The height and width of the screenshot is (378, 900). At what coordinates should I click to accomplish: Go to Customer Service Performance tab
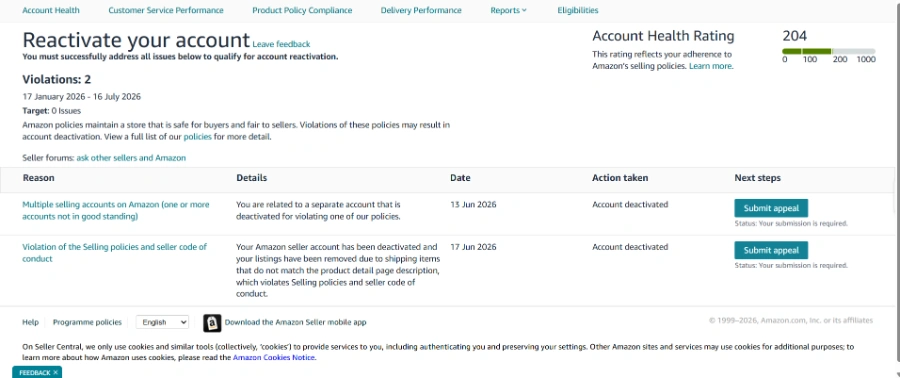point(166,10)
